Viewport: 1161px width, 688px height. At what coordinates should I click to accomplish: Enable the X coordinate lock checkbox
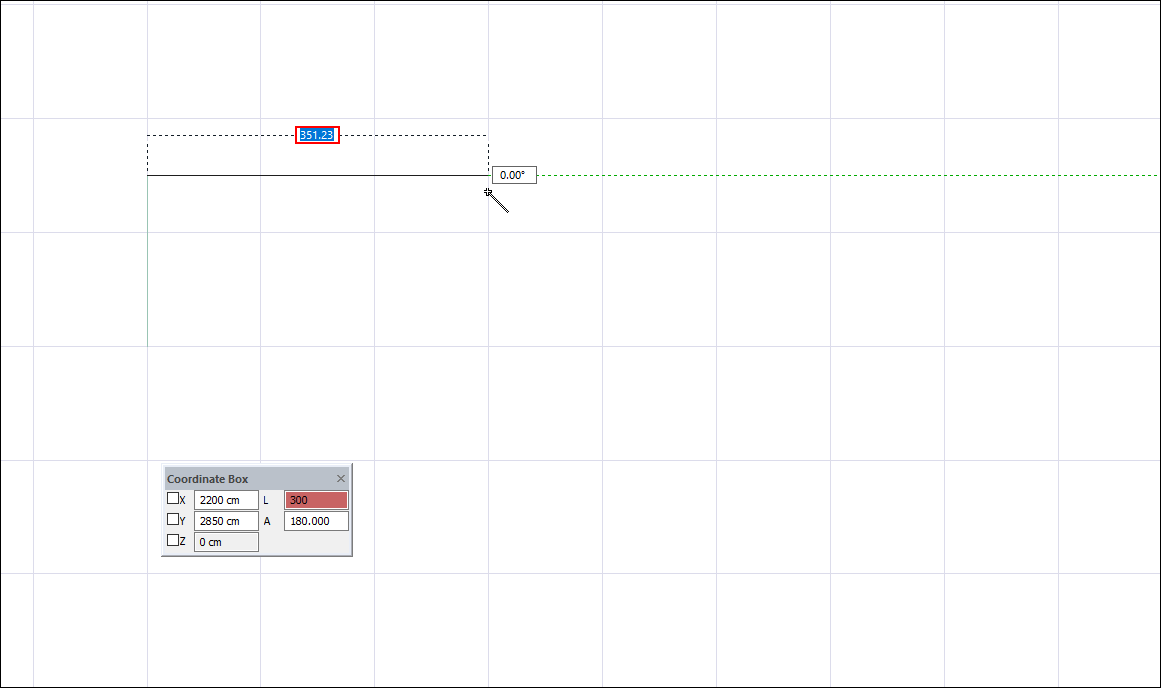click(x=173, y=498)
